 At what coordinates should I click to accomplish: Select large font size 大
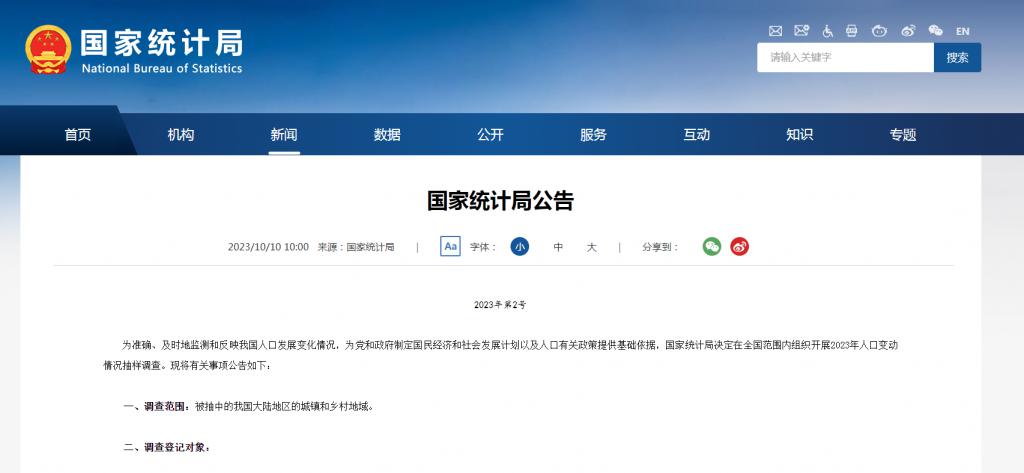[591, 247]
